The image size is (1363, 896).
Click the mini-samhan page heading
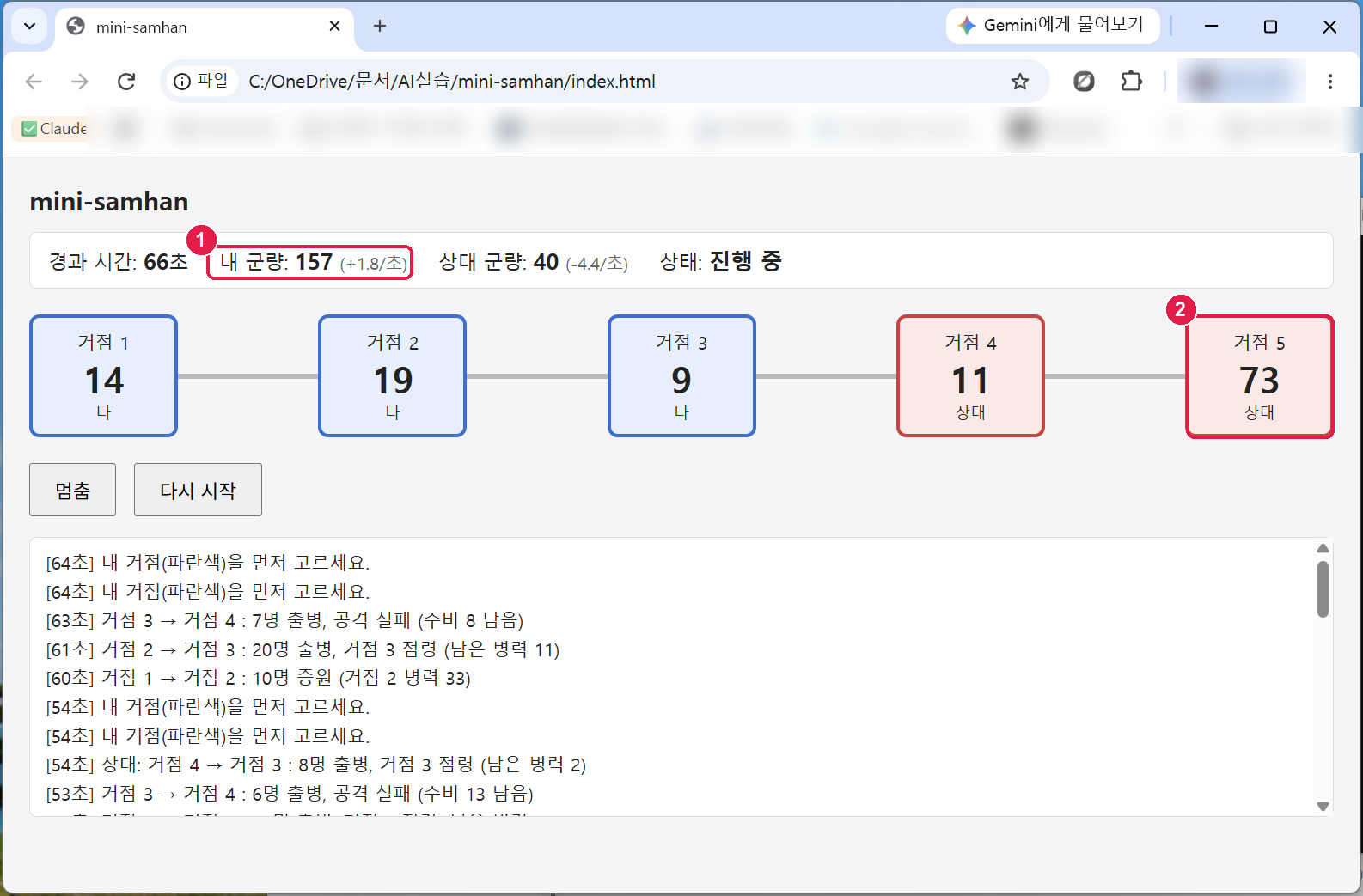(109, 202)
